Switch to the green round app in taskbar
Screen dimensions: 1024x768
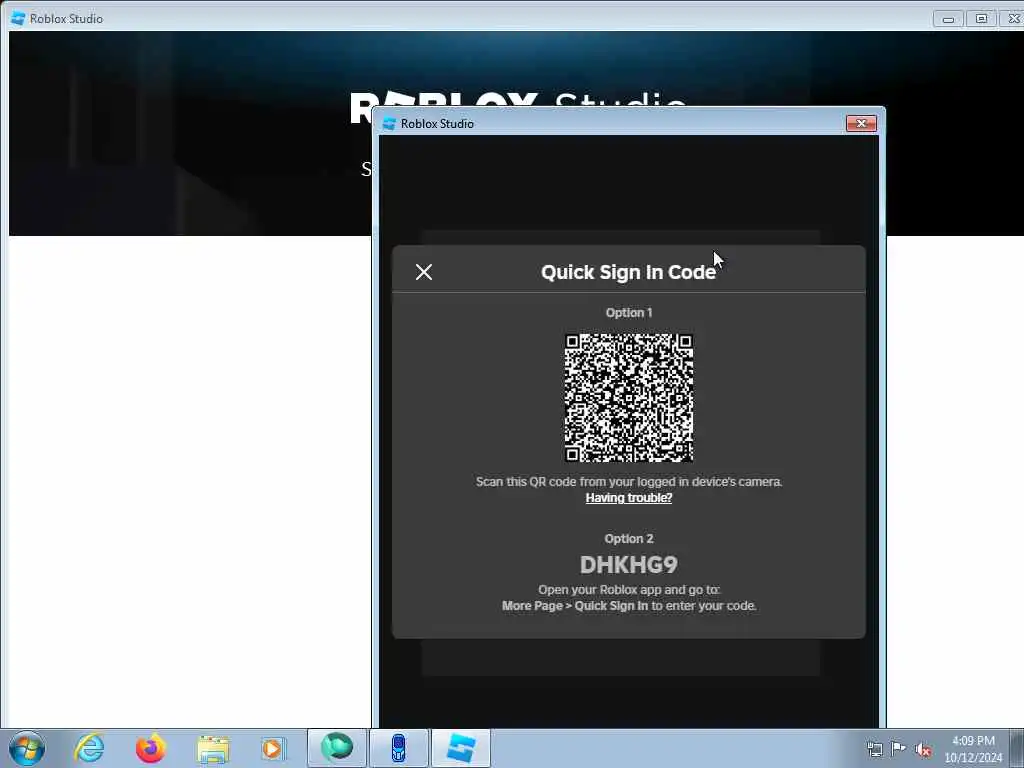(337, 748)
